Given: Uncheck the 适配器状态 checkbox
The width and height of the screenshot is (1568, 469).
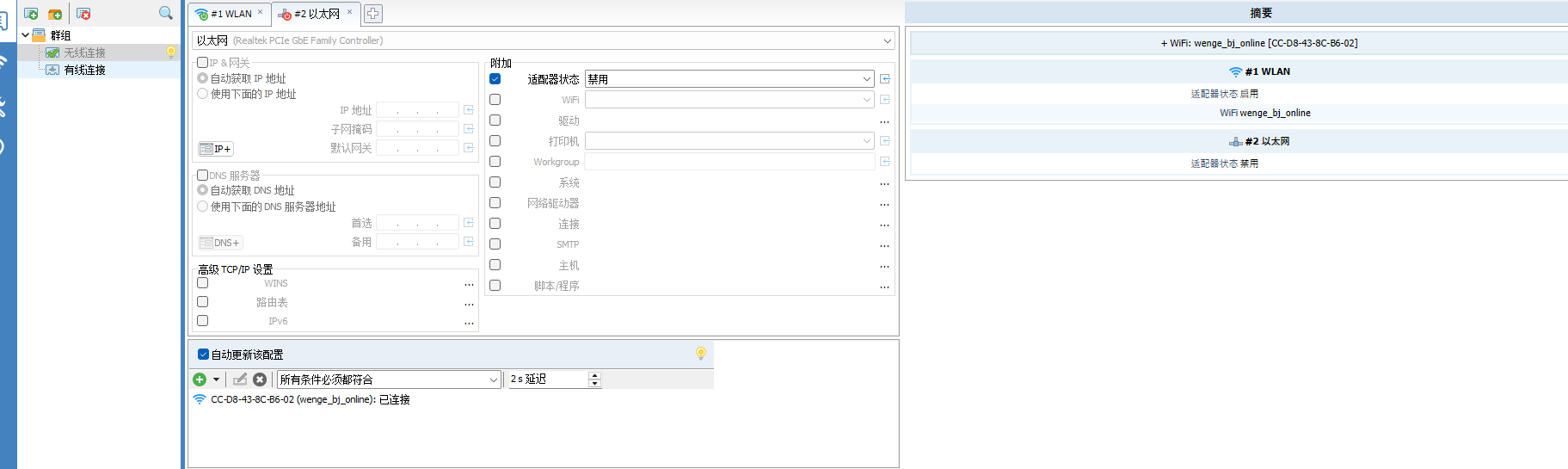Looking at the screenshot, I should tap(495, 78).
